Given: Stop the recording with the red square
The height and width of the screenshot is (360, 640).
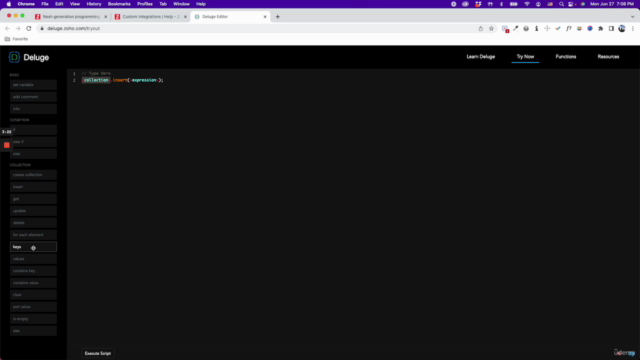Looking at the screenshot, I should point(7,145).
